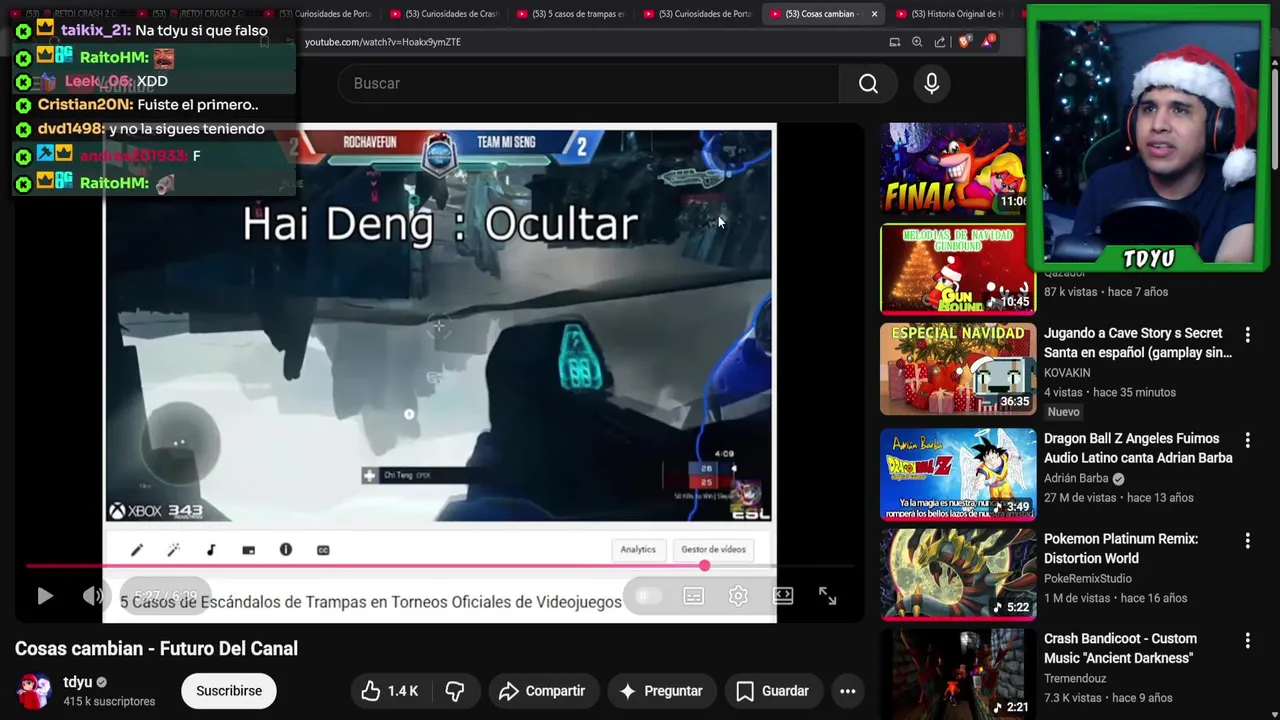Click the Preguntar button
The height and width of the screenshot is (720, 1280).
pos(661,691)
